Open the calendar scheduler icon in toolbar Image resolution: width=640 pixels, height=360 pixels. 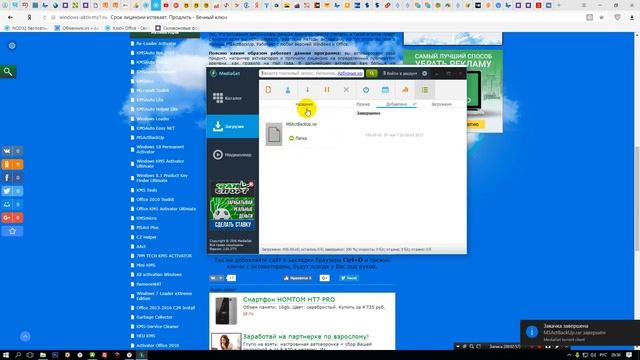(385, 89)
